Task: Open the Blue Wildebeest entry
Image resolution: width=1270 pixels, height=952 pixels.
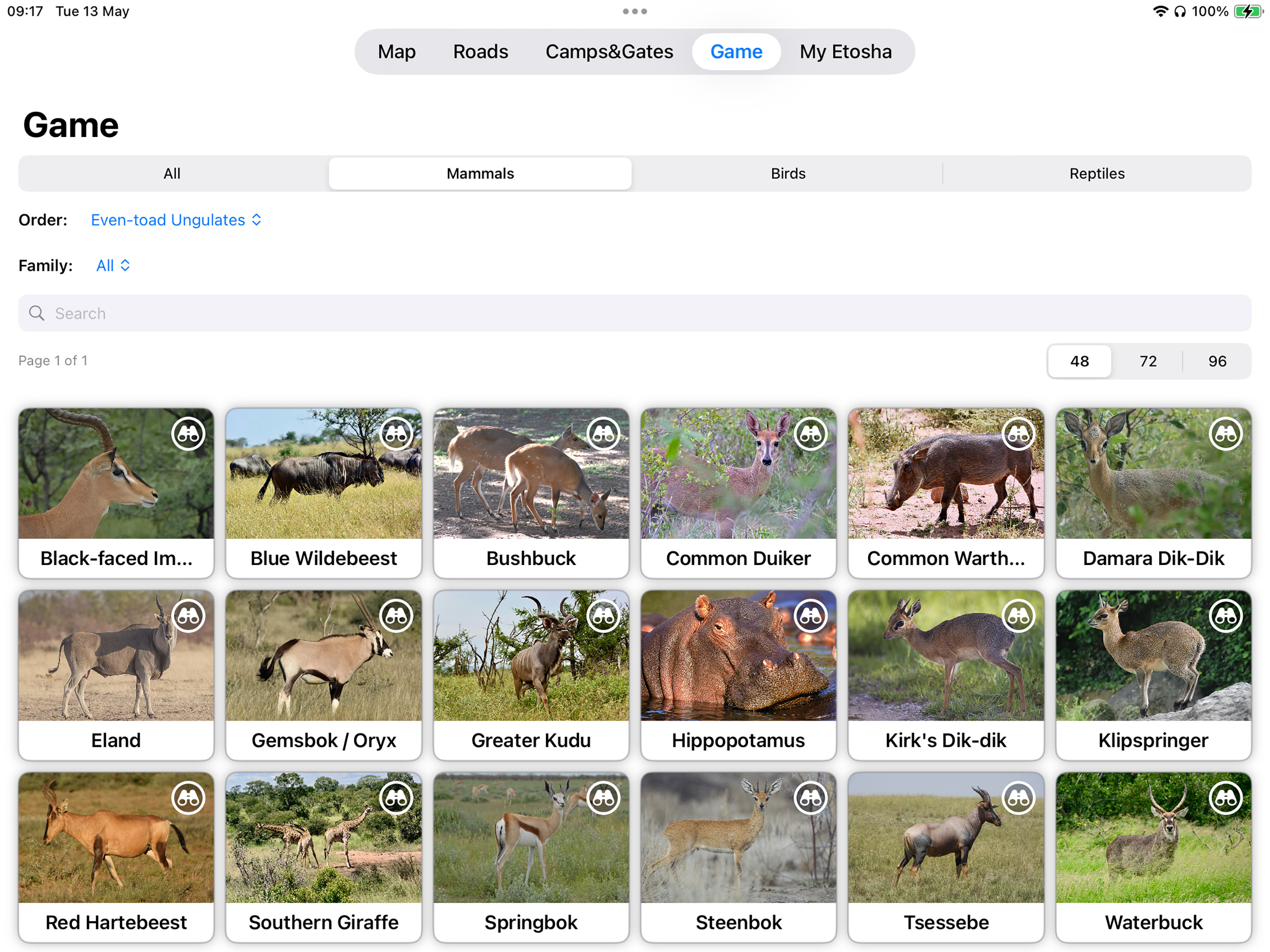Action: (x=324, y=494)
